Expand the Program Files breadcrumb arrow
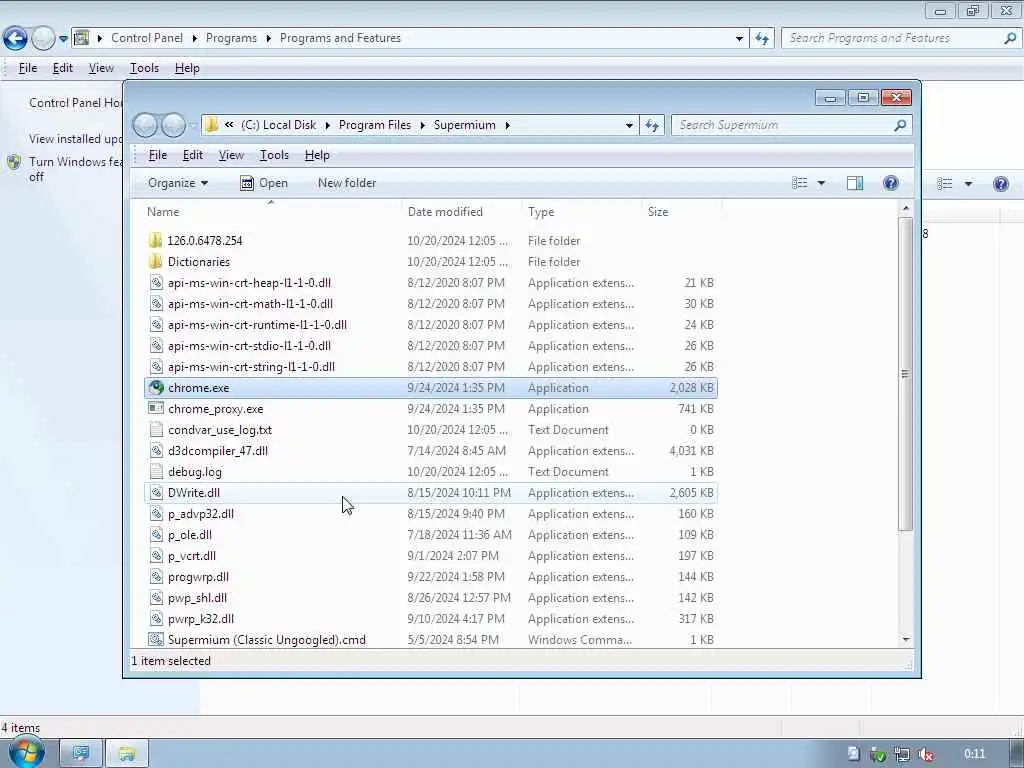The image size is (1024, 768). pos(423,125)
